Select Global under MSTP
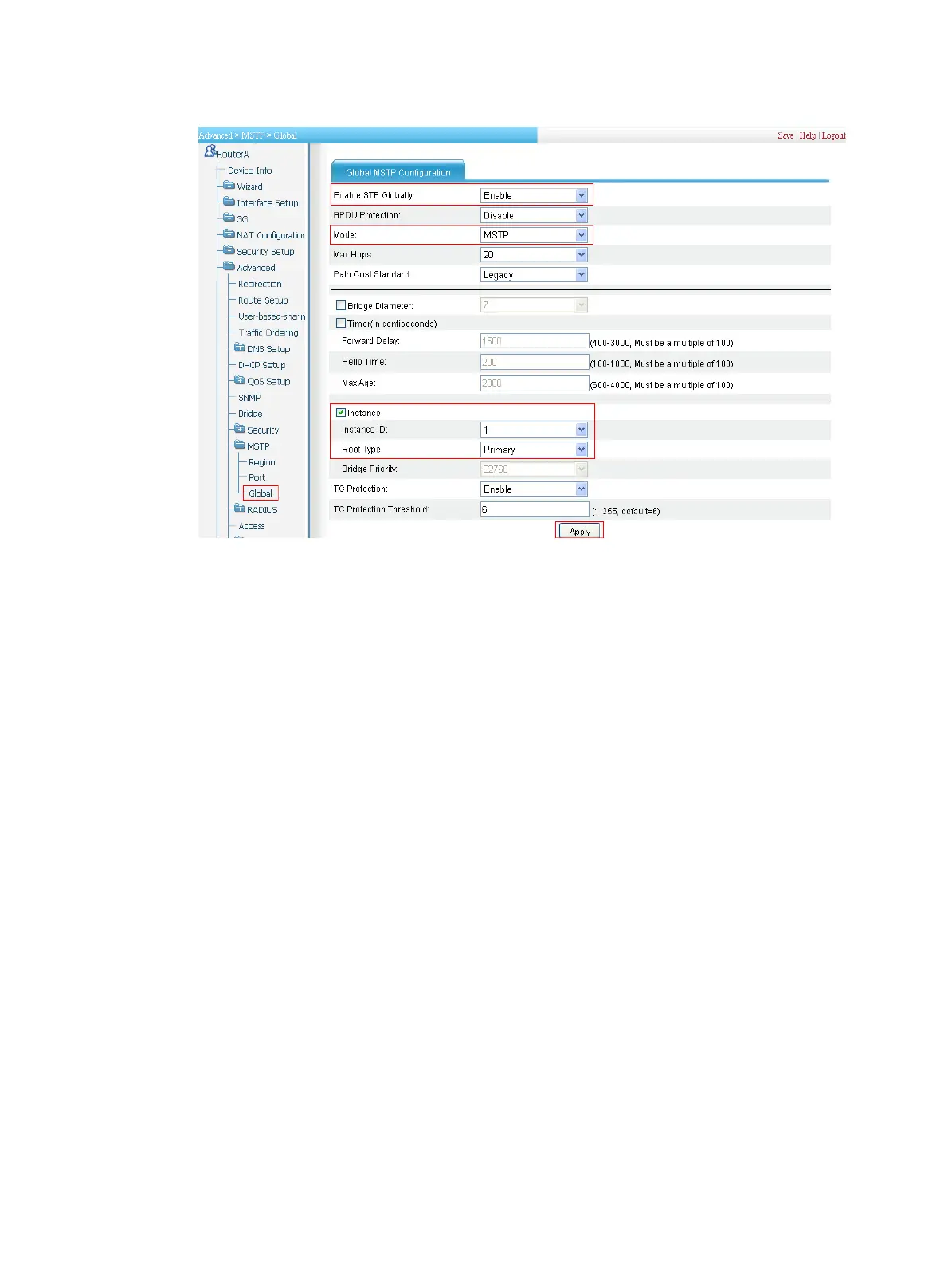 [x=261, y=493]
